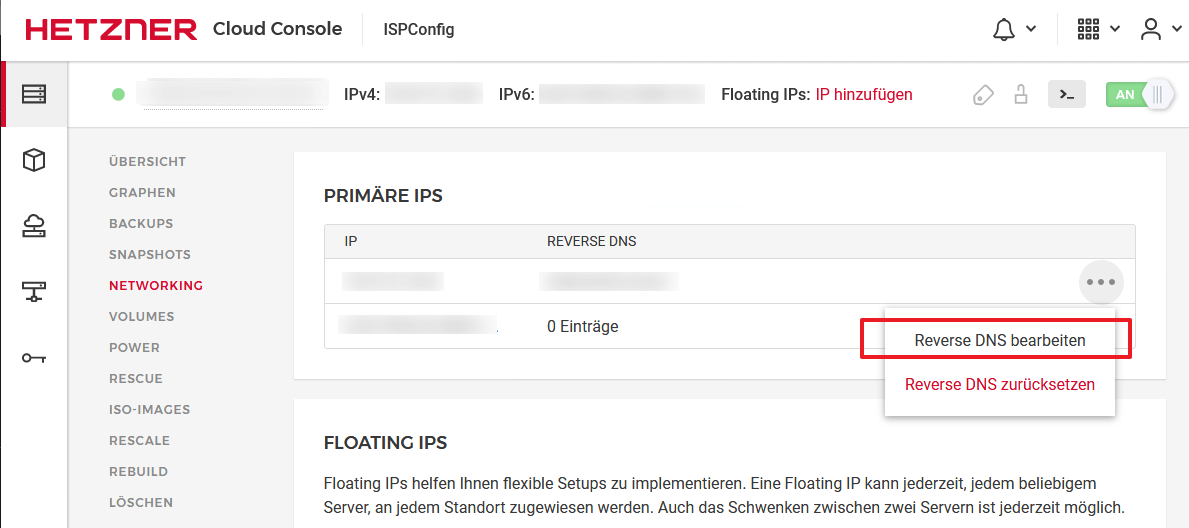The image size is (1189, 528).
Task: Open the ISPConfig project link
Action: click(419, 30)
